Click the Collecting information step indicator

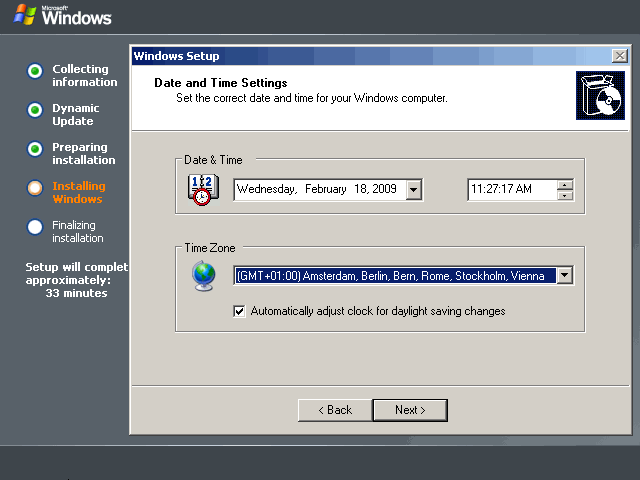pyautogui.click(x=35, y=71)
